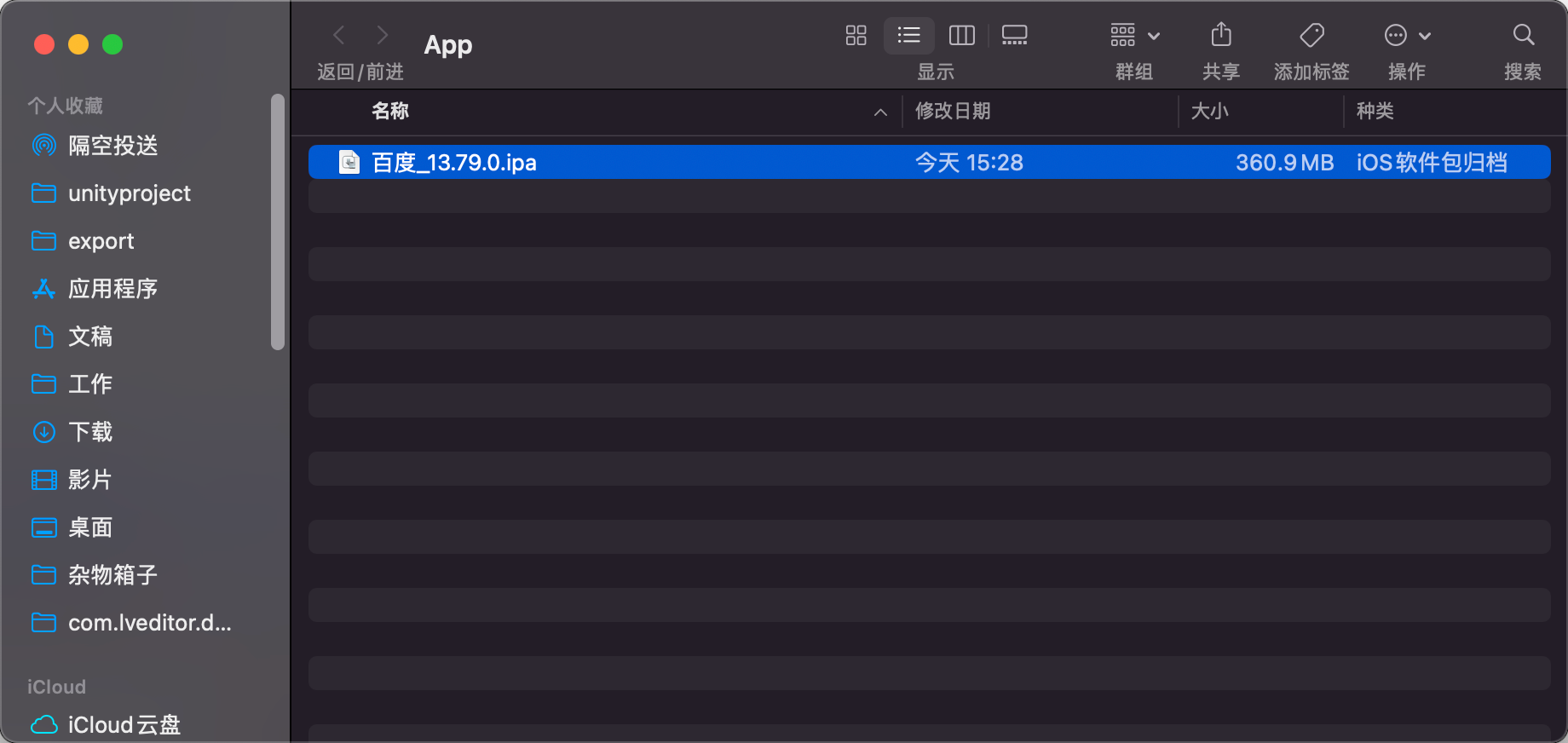This screenshot has width=1568, height=743.
Task: Open 桌面 in sidebar
Action: point(90,527)
